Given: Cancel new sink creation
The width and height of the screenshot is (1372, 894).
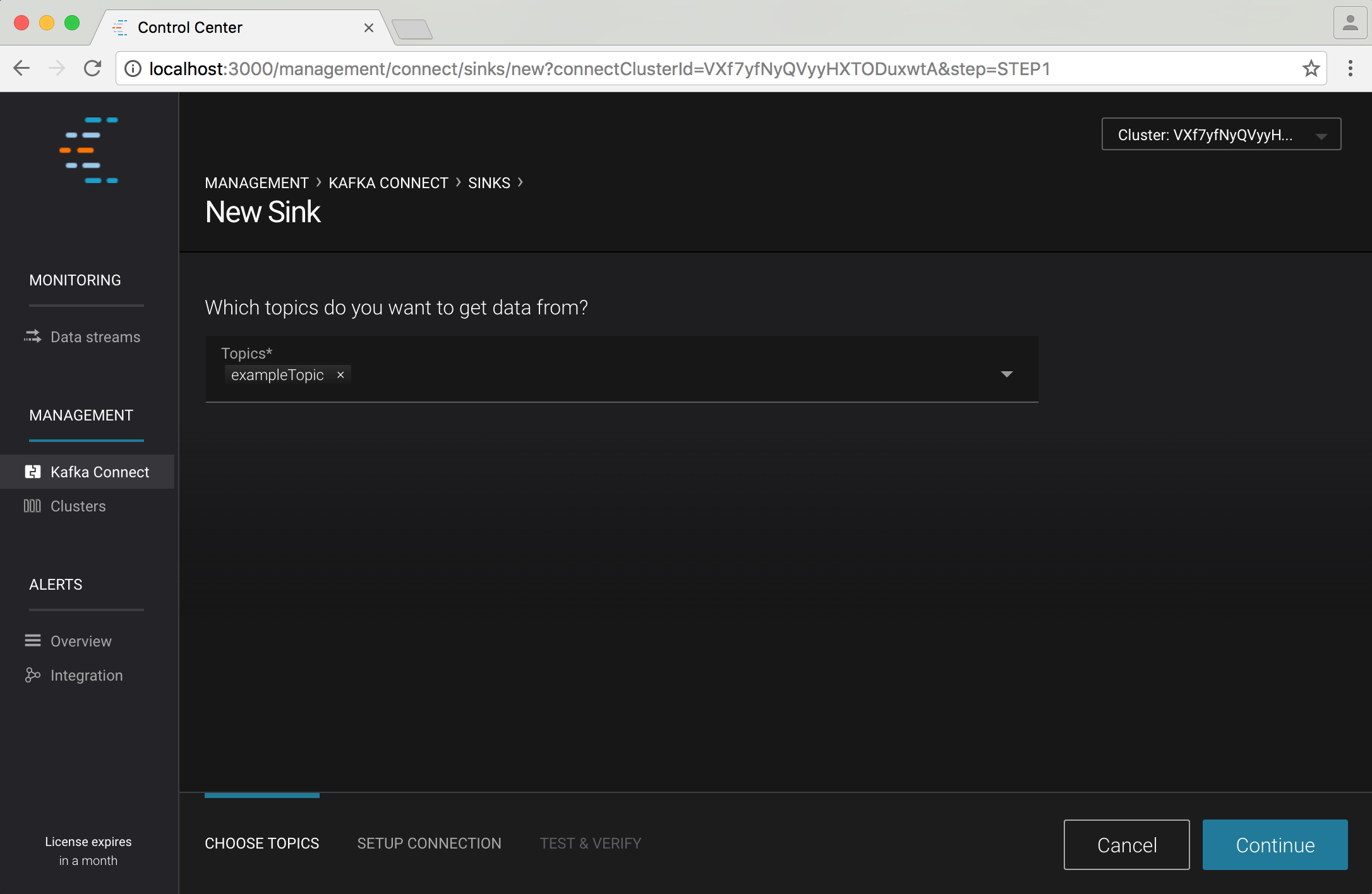Looking at the screenshot, I should [x=1126, y=844].
